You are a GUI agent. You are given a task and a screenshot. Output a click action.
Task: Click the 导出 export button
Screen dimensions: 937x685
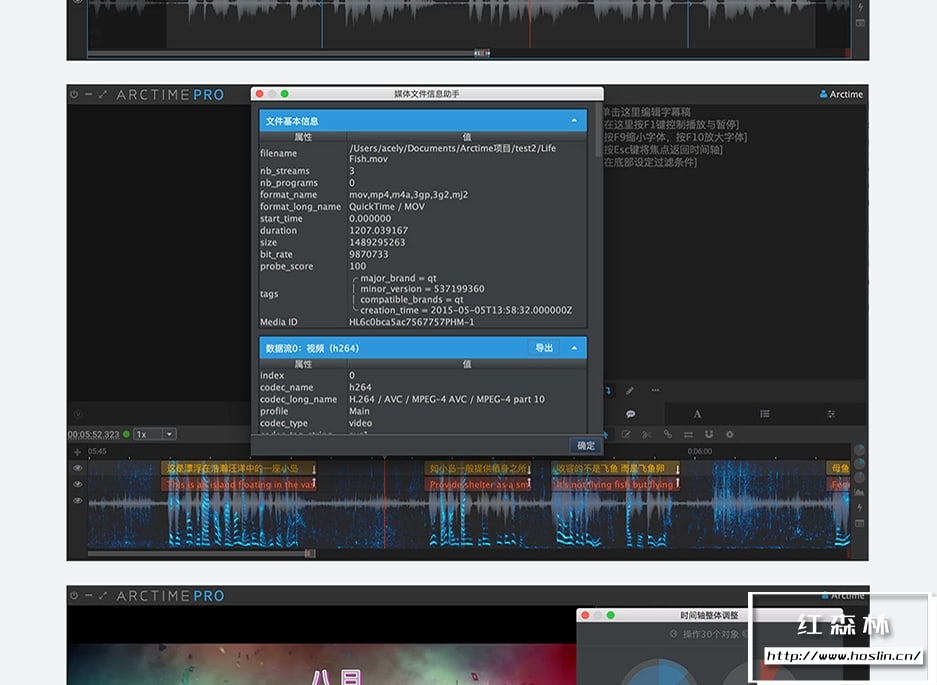[544, 348]
